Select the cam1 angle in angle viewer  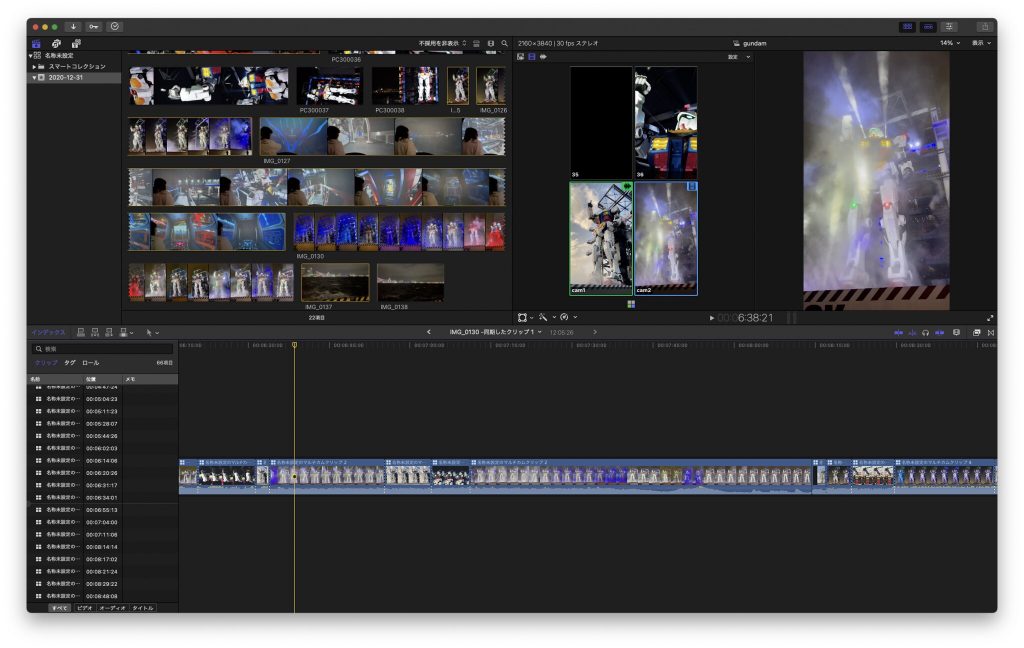600,238
